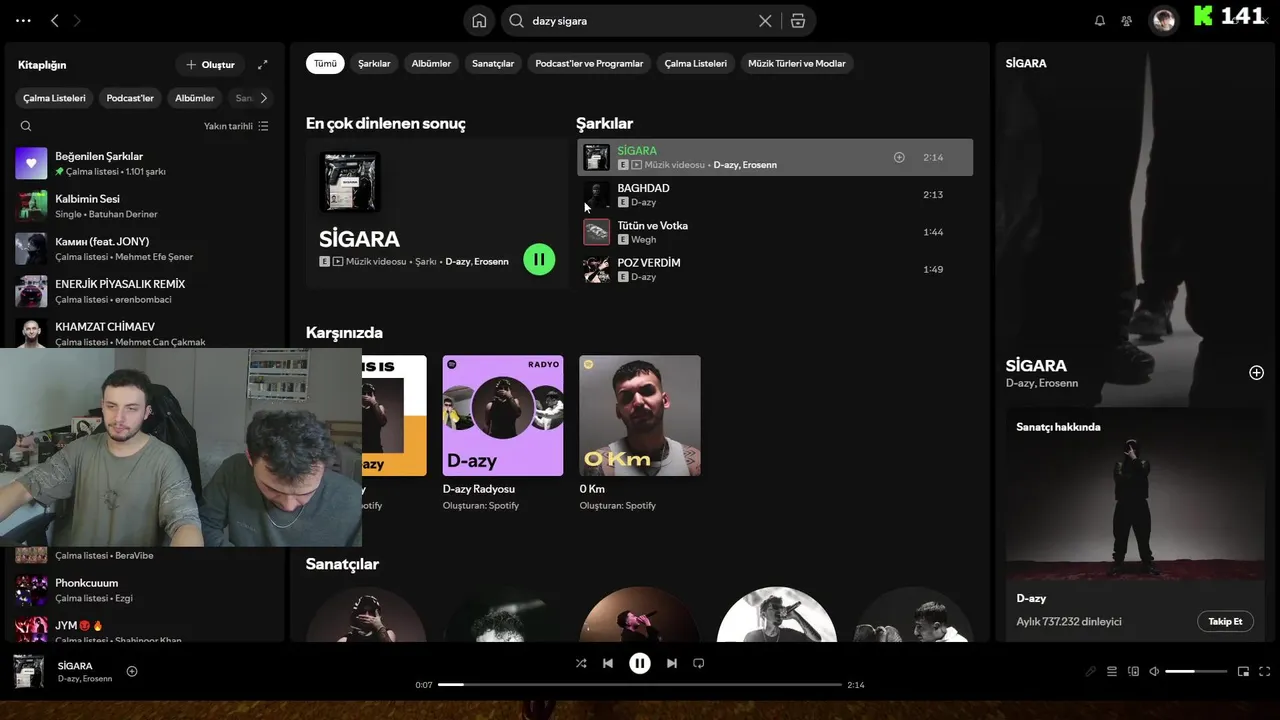Go to Spotify Home via house icon

point(479,21)
